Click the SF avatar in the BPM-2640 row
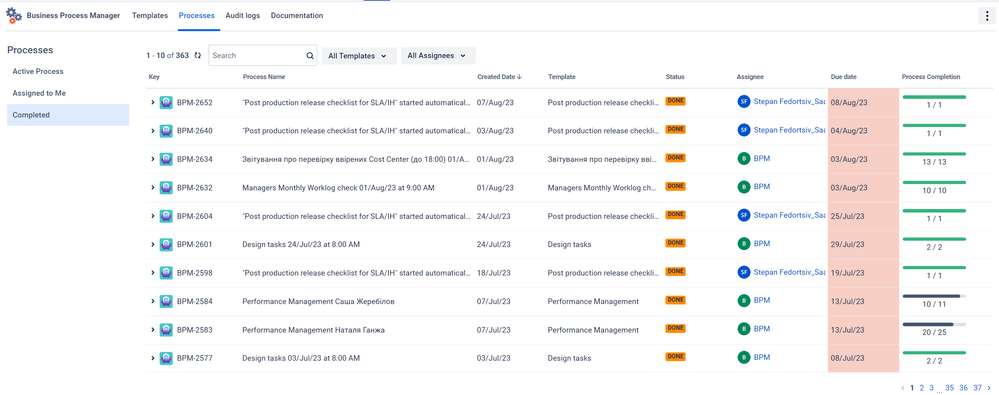 coord(744,130)
